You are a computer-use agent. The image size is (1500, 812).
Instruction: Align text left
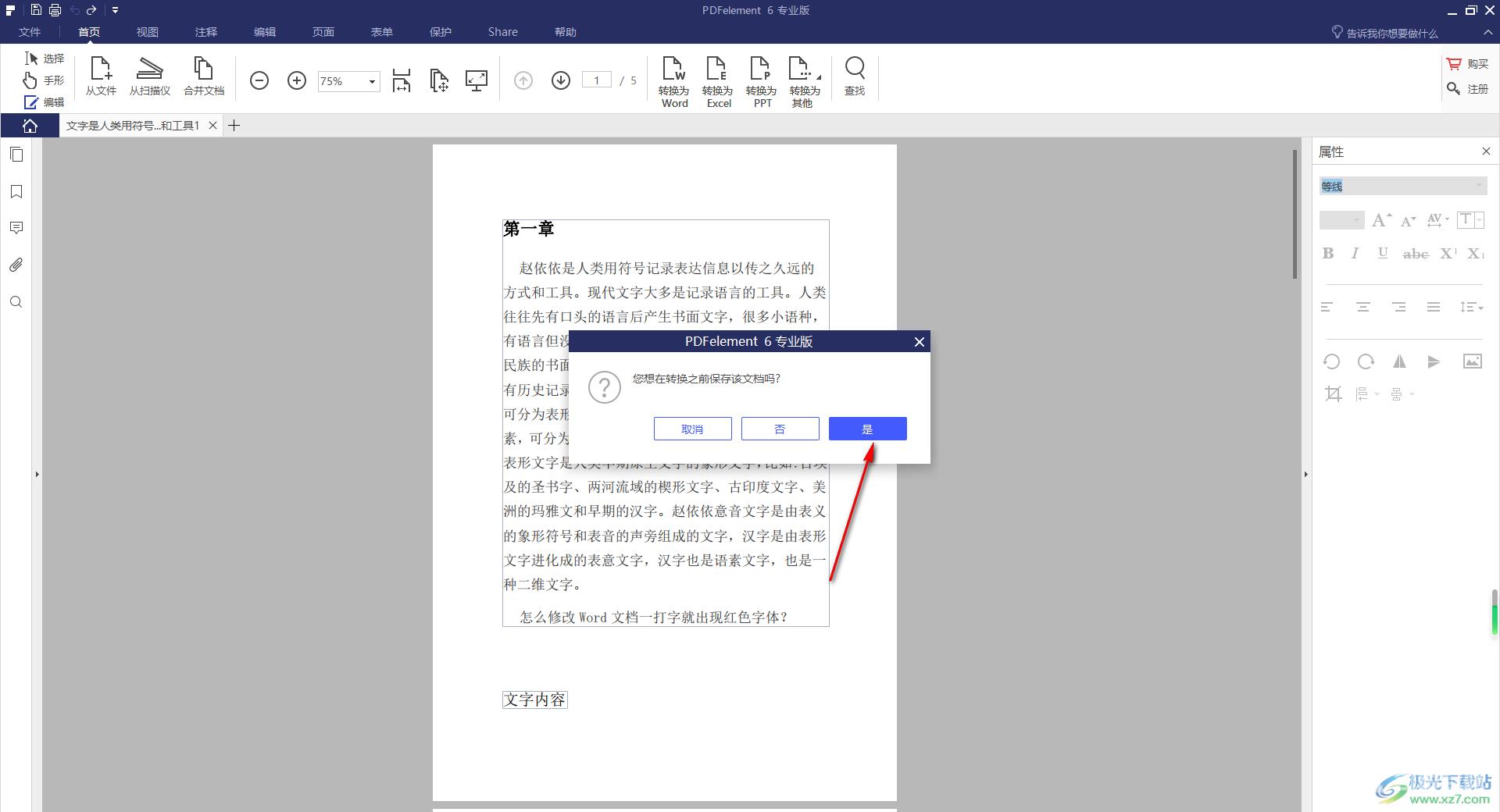point(1327,307)
